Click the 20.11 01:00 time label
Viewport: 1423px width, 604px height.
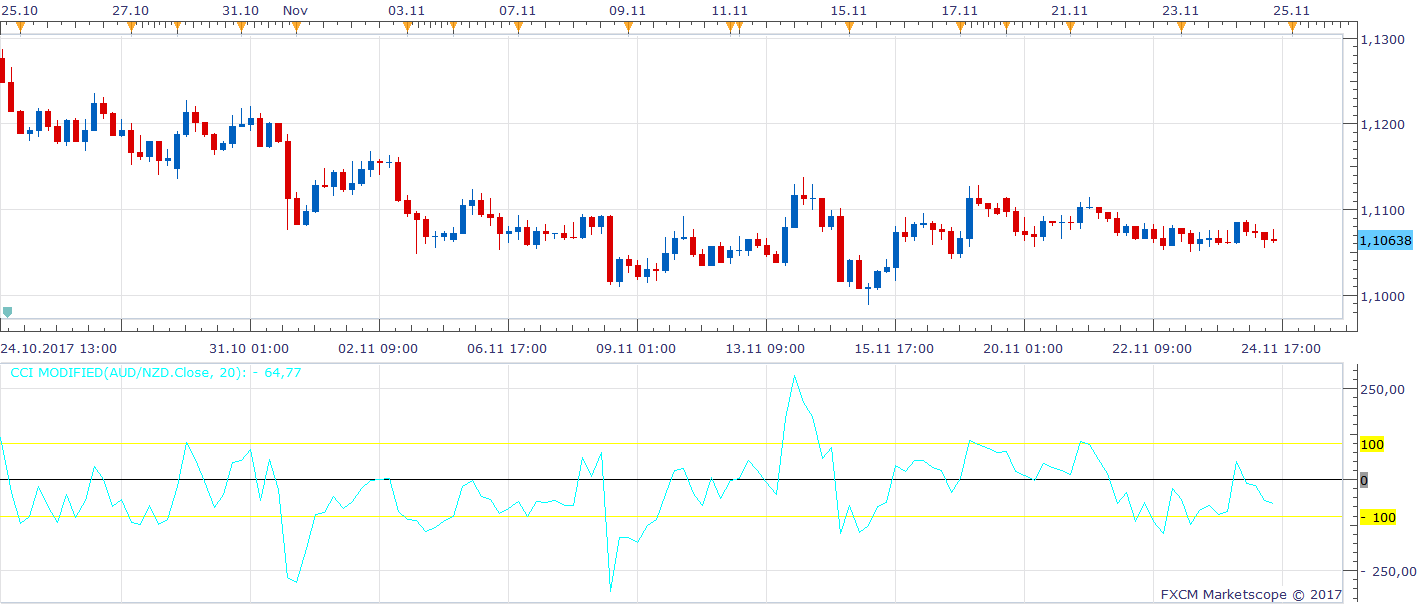coord(1021,348)
